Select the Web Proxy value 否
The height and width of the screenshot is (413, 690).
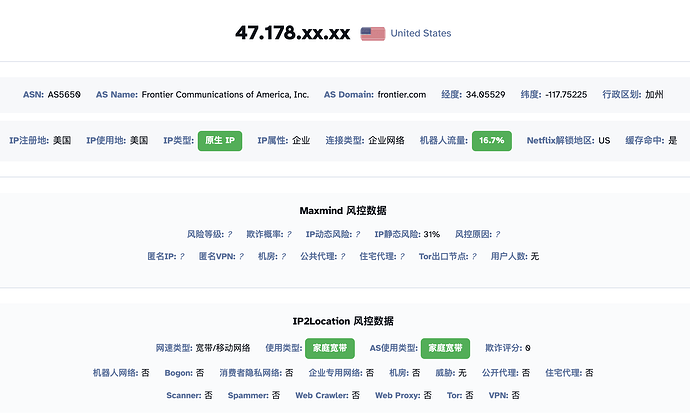coord(427,395)
